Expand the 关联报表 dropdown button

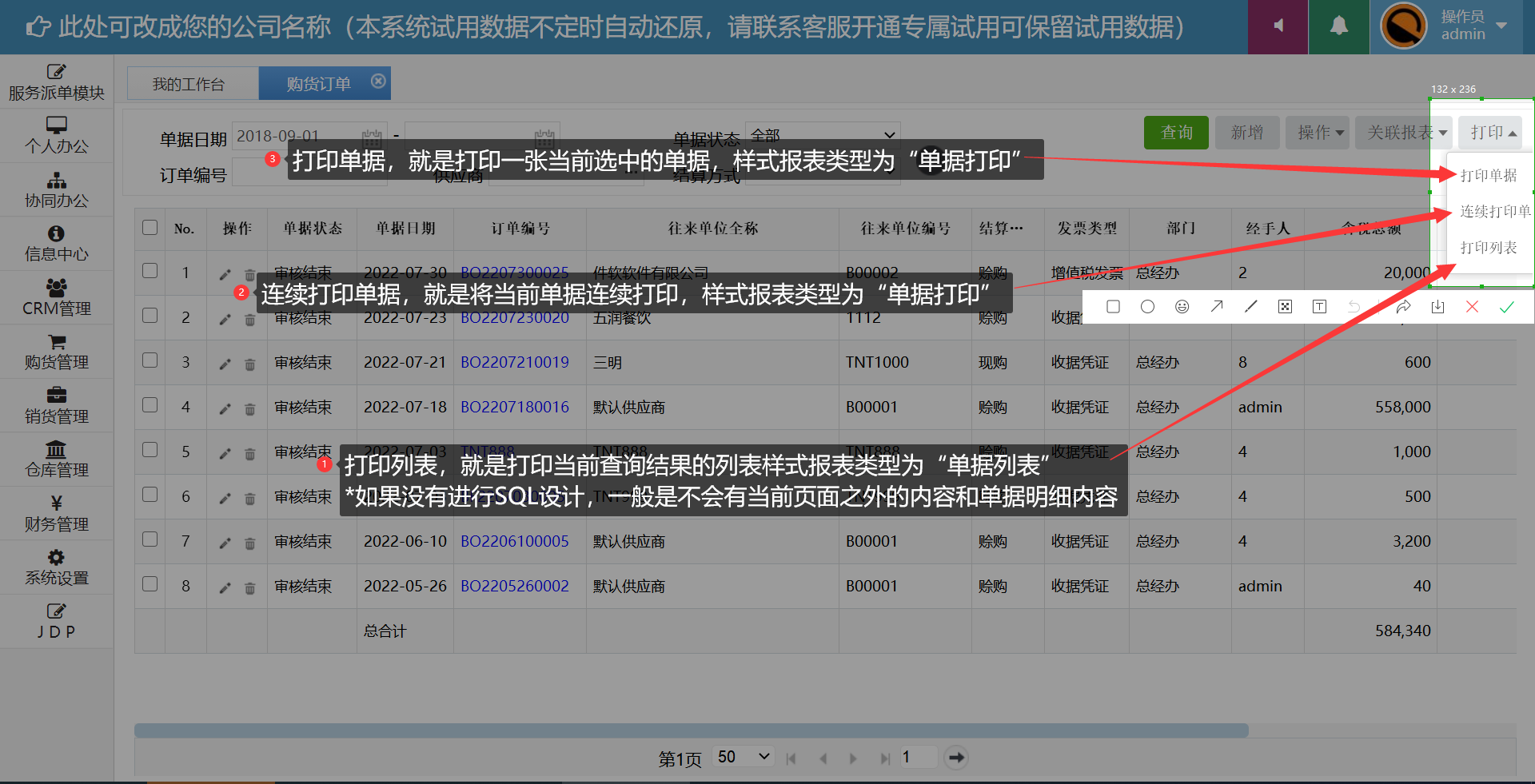pyautogui.click(x=1404, y=132)
